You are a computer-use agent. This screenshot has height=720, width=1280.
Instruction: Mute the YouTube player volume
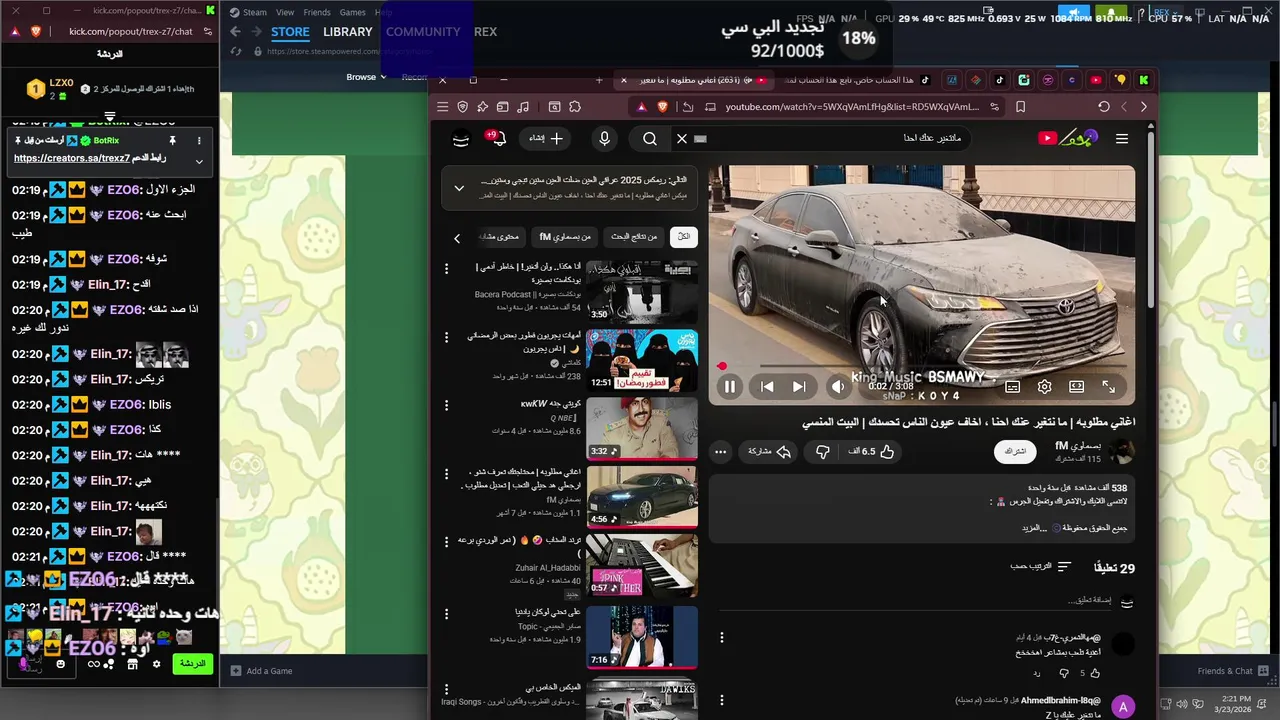point(838,386)
